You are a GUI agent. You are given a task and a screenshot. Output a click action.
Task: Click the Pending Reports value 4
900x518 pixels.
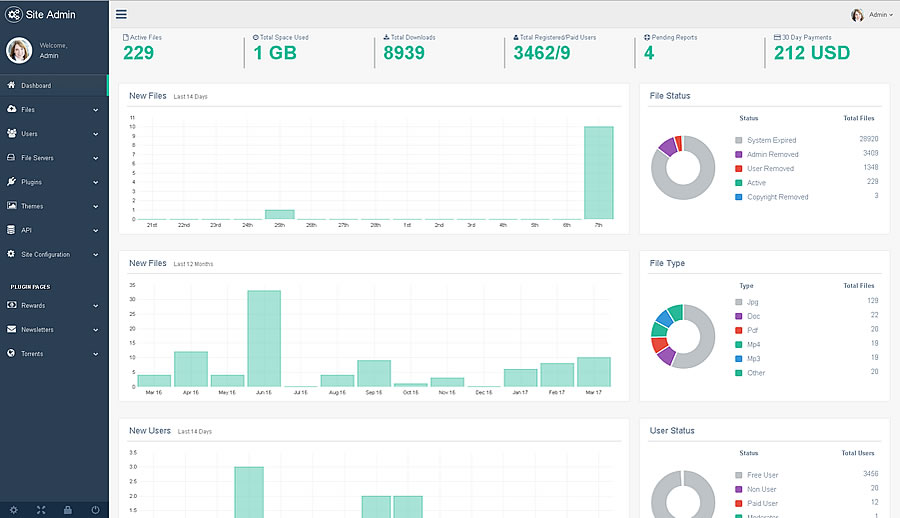click(649, 53)
